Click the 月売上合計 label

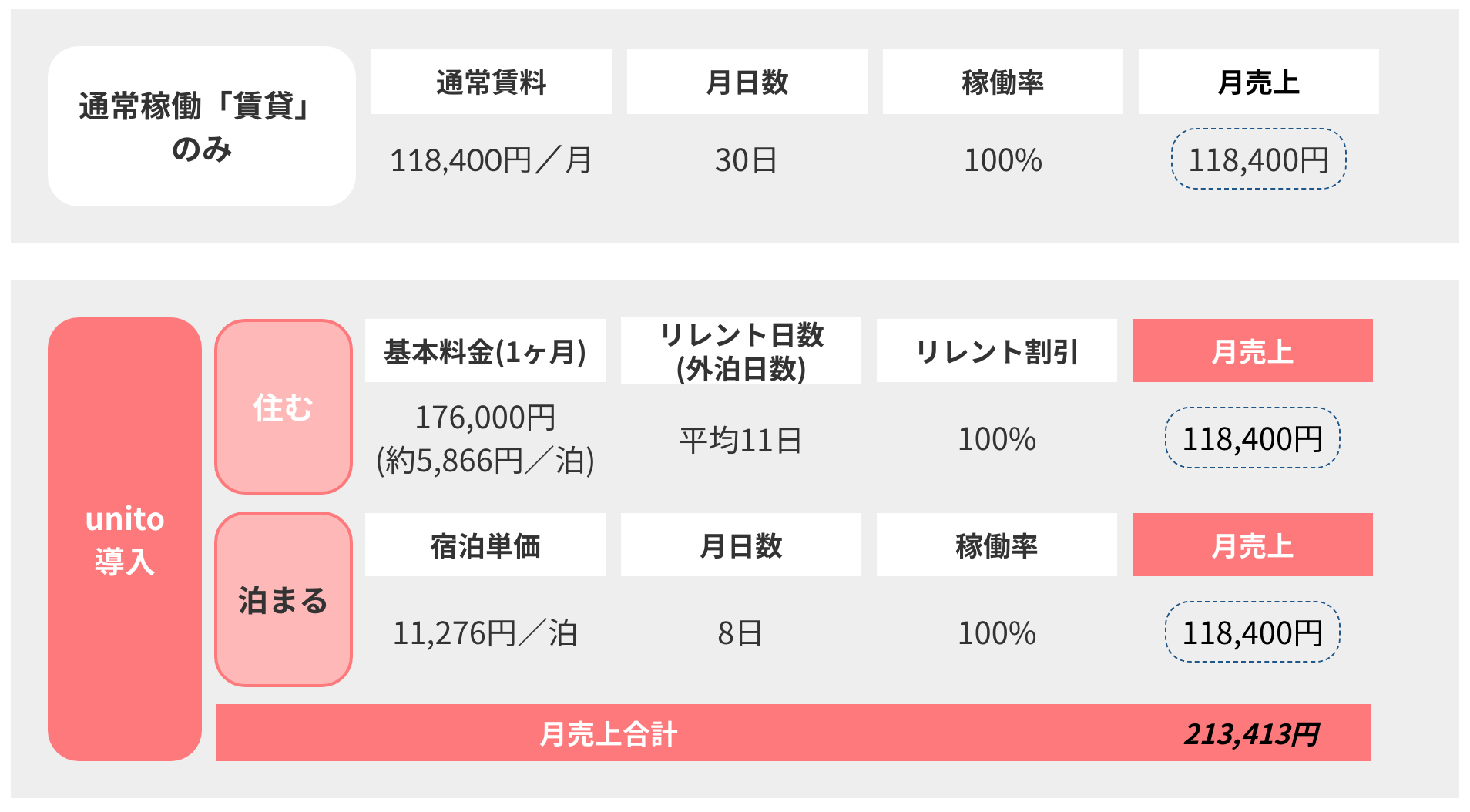click(x=608, y=733)
